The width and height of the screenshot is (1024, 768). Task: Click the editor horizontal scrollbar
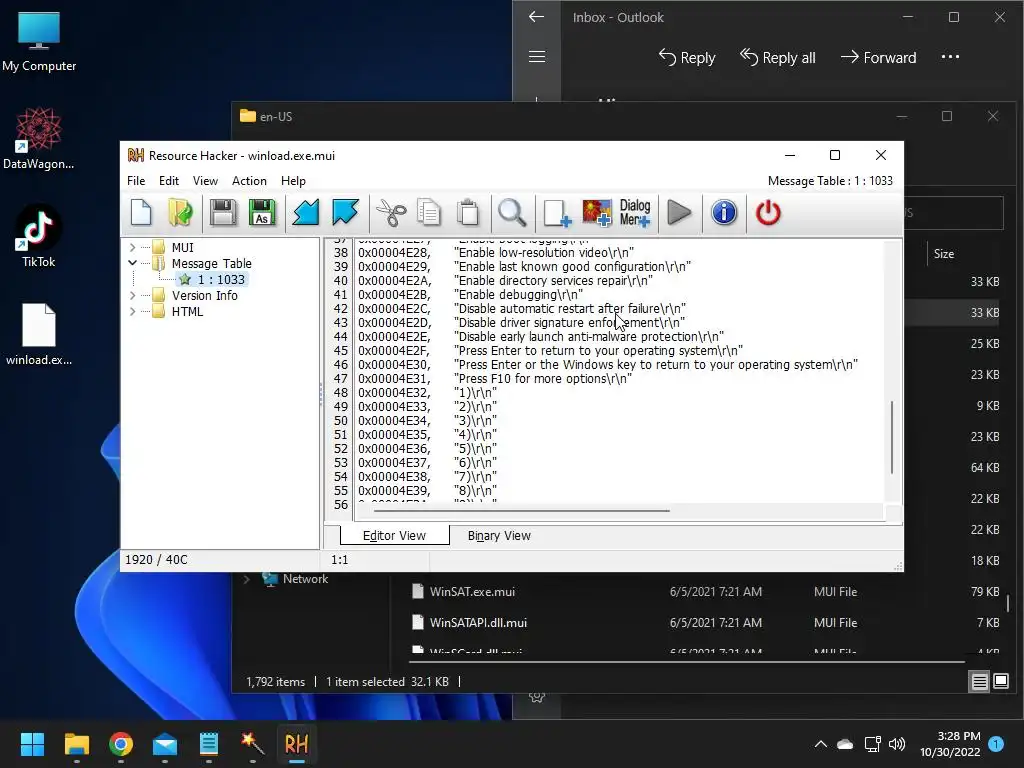(521, 511)
